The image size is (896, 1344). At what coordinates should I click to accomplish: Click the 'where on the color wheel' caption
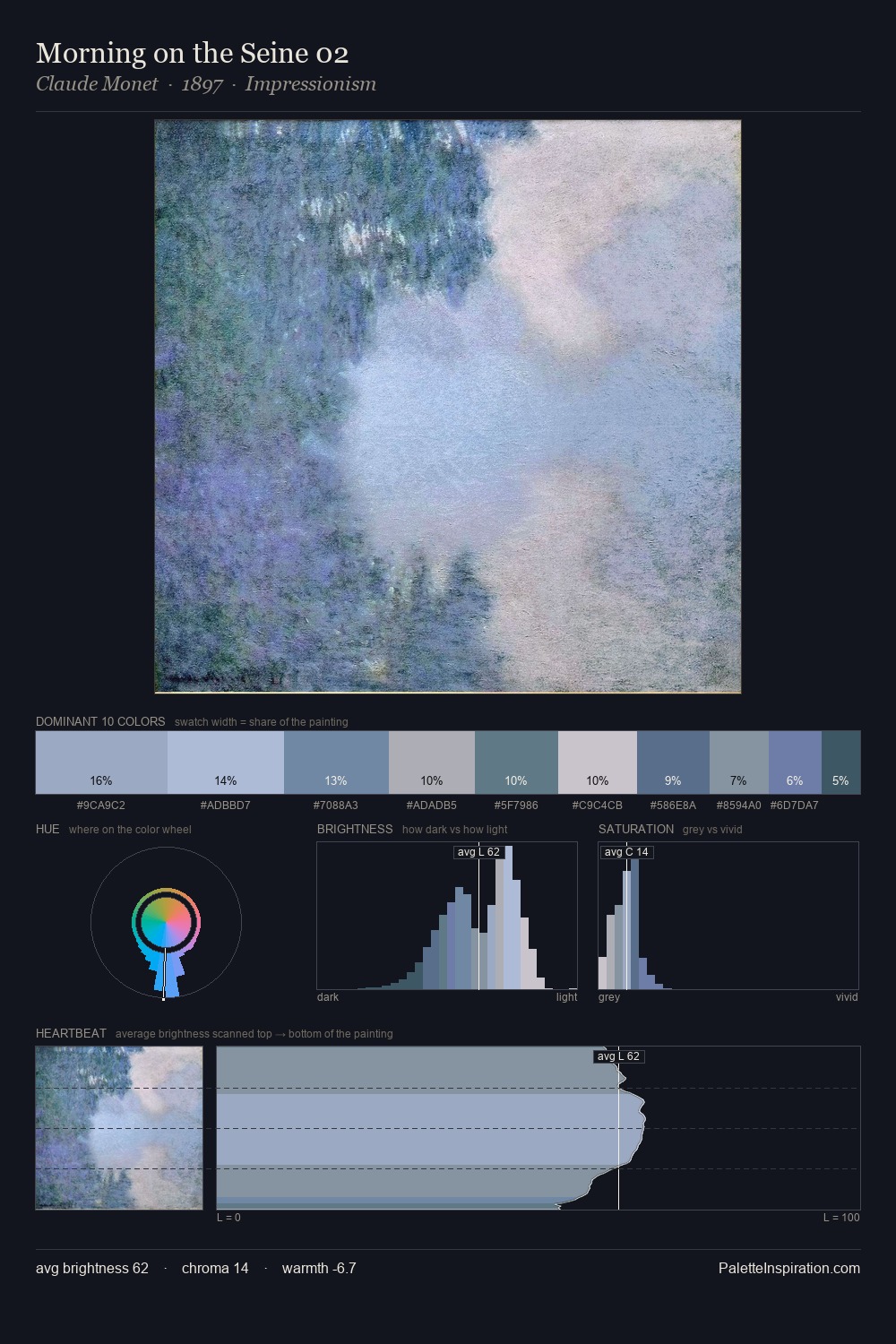coord(130,830)
